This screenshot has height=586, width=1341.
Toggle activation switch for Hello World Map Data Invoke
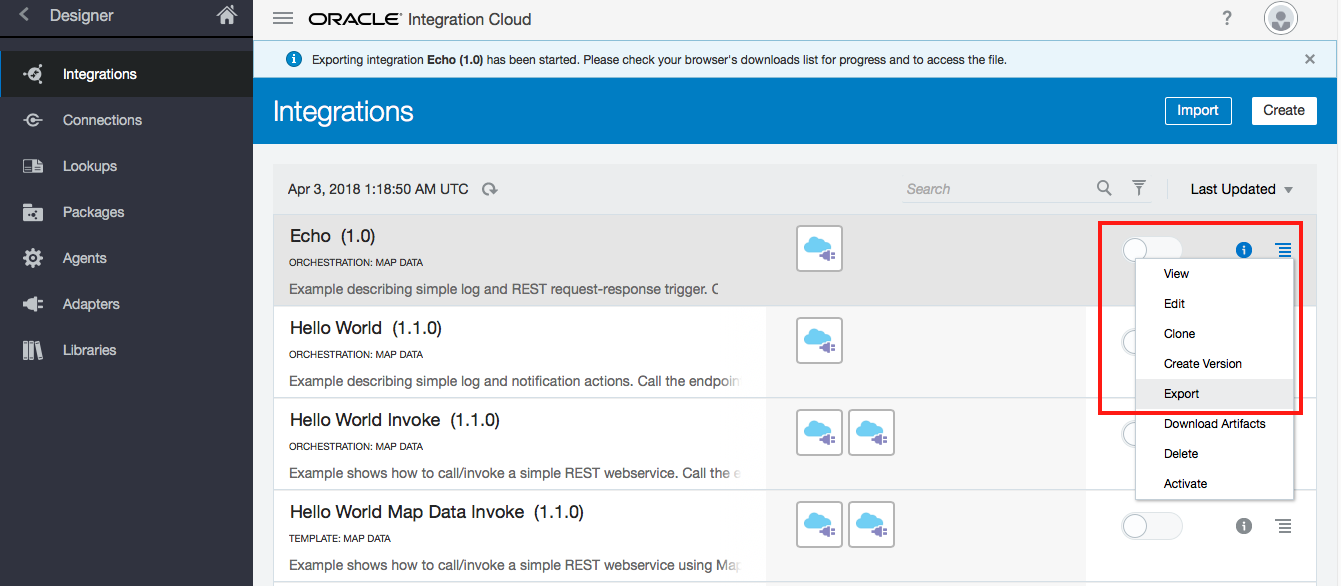pos(1151,526)
